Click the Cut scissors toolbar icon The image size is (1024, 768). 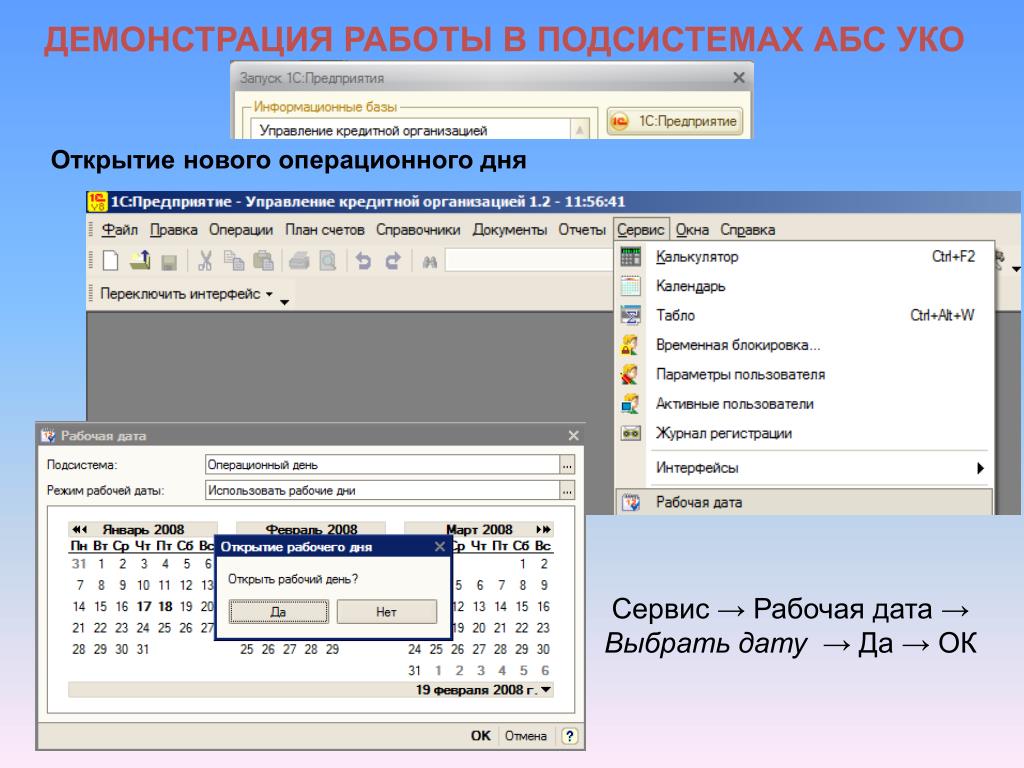click(205, 261)
